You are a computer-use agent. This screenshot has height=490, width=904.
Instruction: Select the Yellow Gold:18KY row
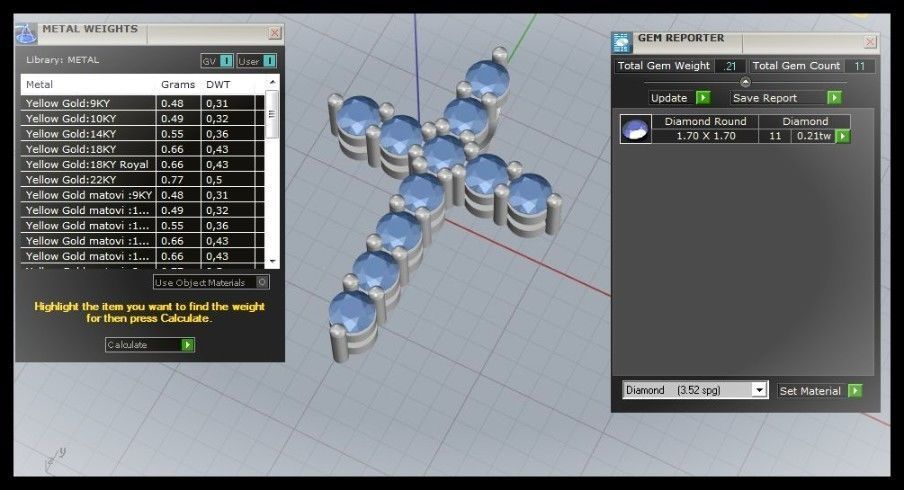pyautogui.click(x=142, y=149)
